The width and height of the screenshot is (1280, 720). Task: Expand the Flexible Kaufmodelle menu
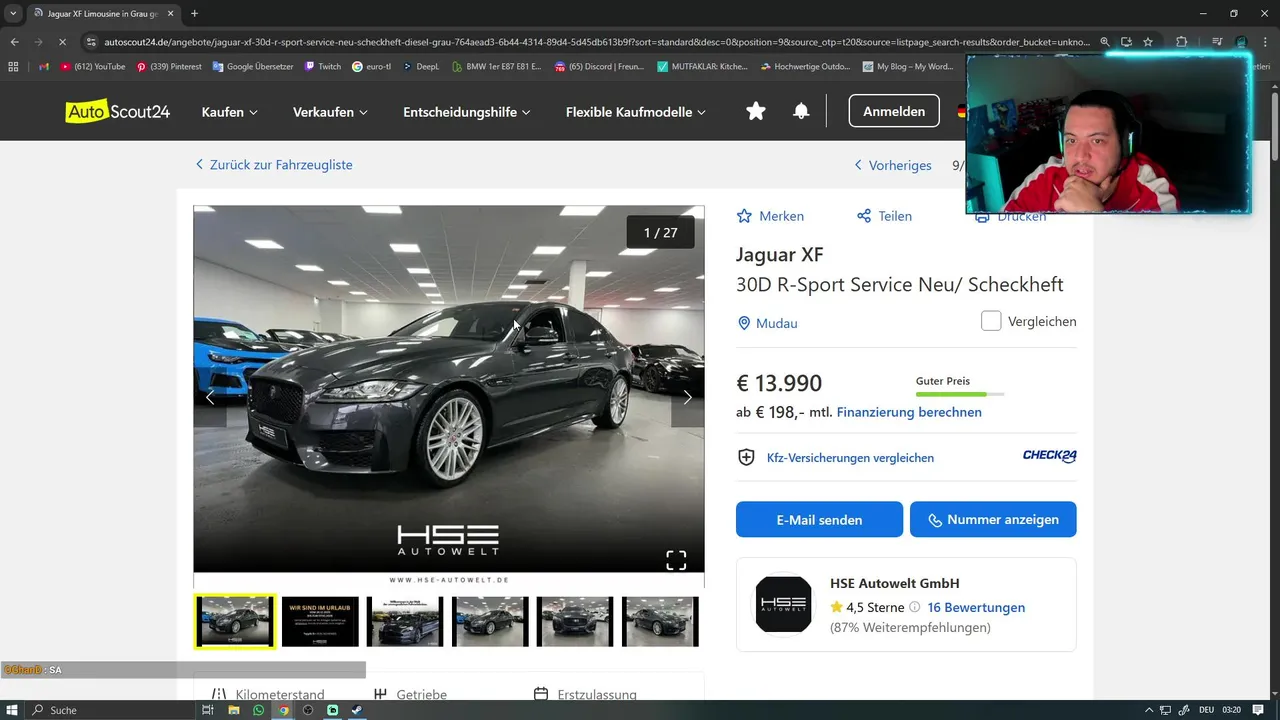pyautogui.click(x=636, y=112)
